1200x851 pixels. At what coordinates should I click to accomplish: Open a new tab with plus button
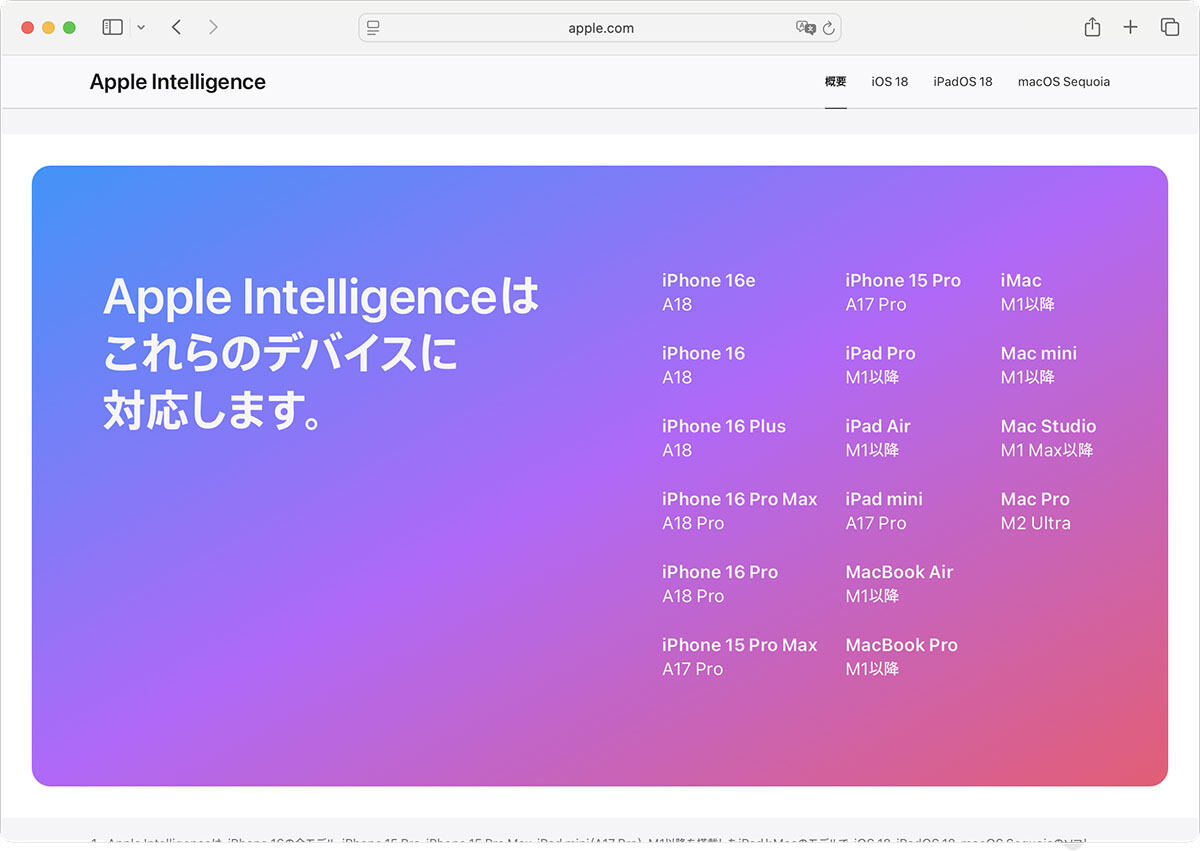click(x=1130, y=28)
